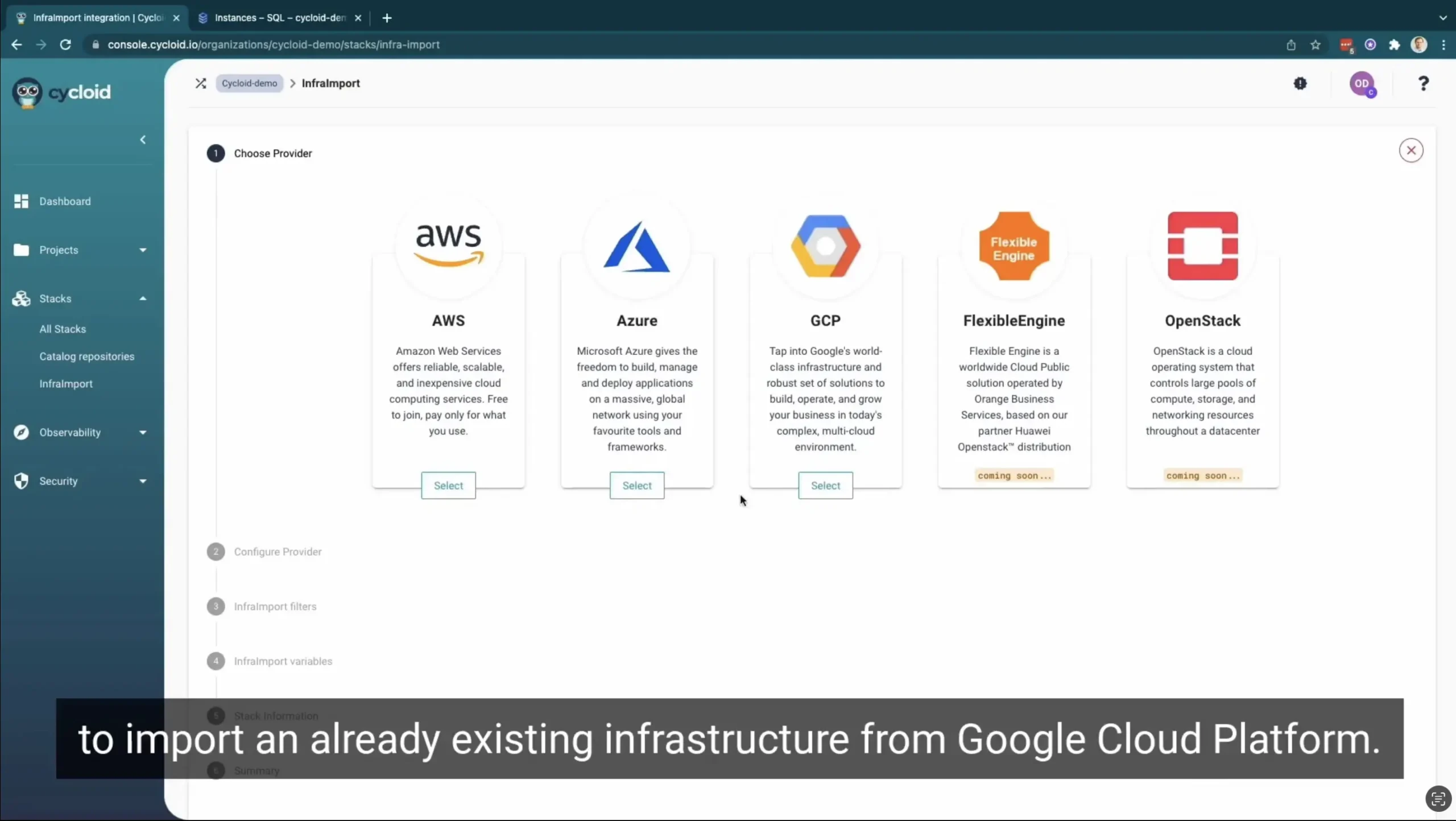Open Dashboard in the sidebar

65,201
